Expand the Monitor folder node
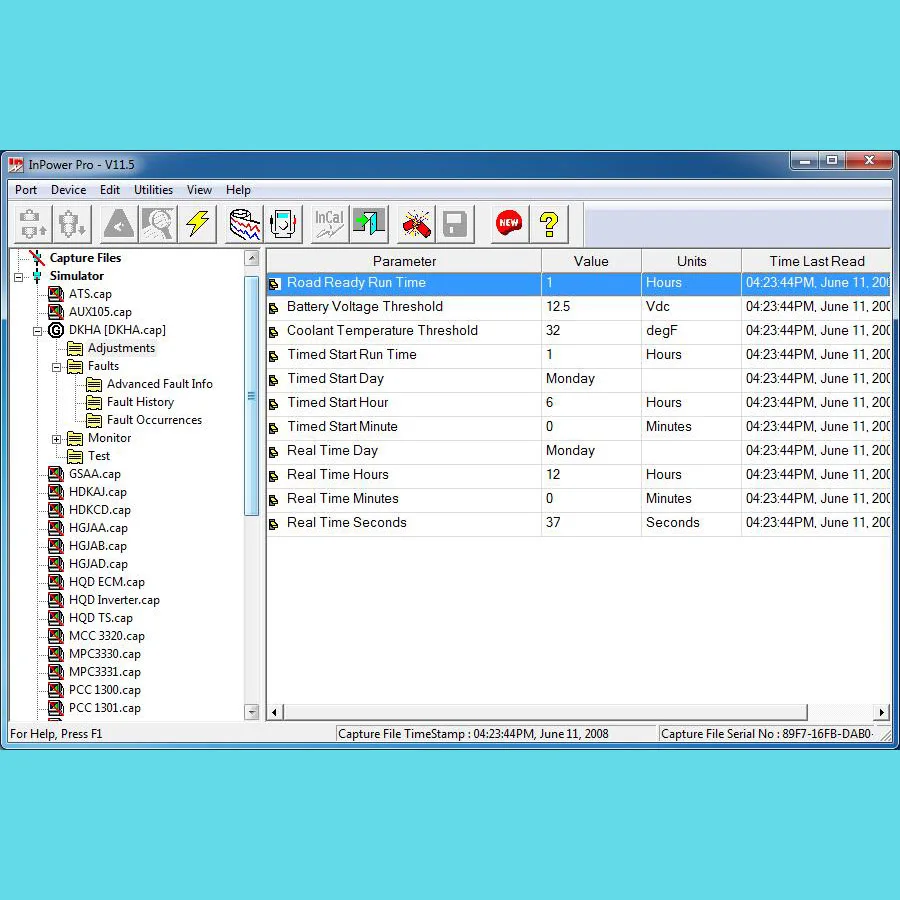900x900 pixels. click(57, 438)
